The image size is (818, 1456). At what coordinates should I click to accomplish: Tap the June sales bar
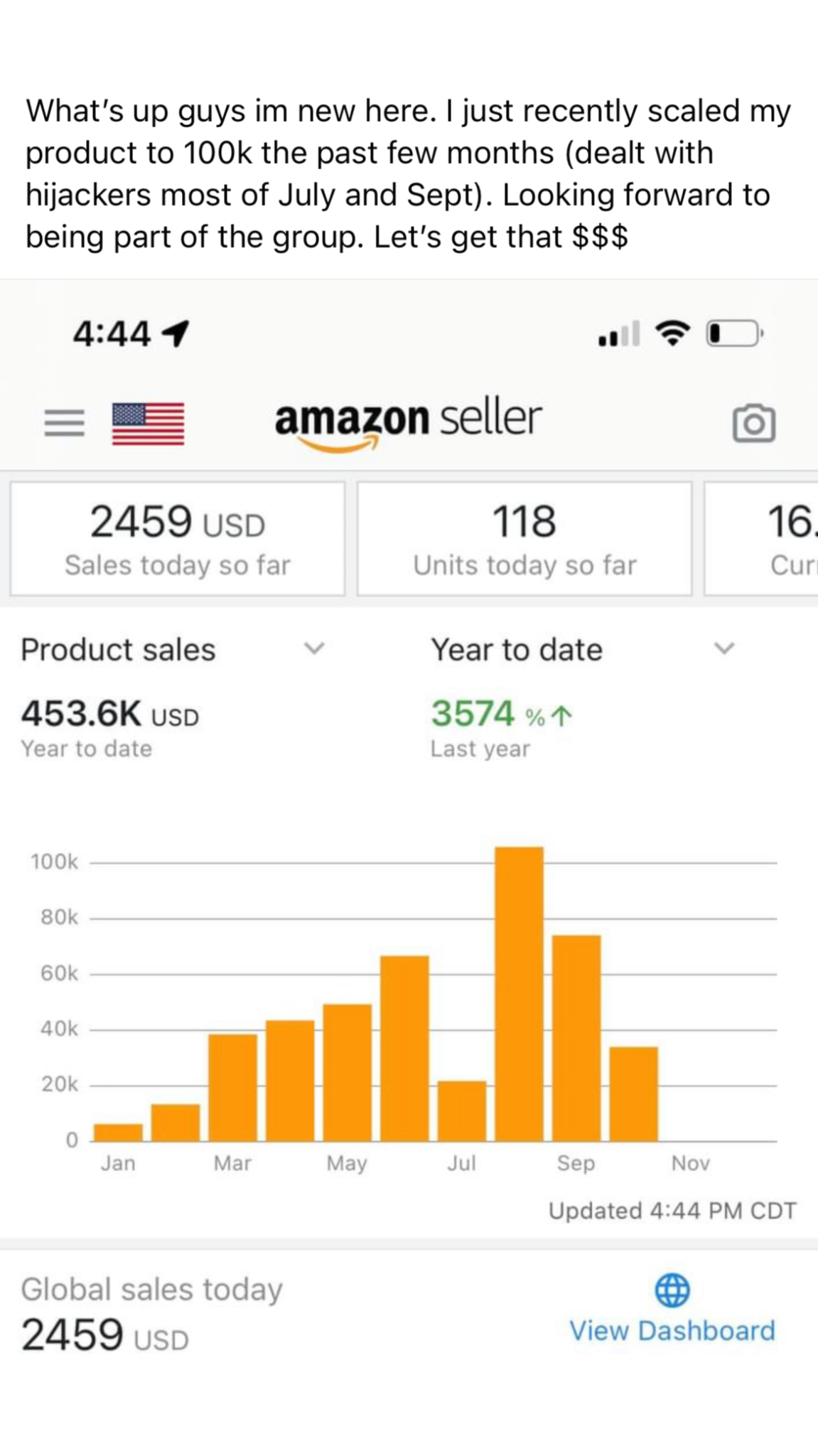(404, 1049)
